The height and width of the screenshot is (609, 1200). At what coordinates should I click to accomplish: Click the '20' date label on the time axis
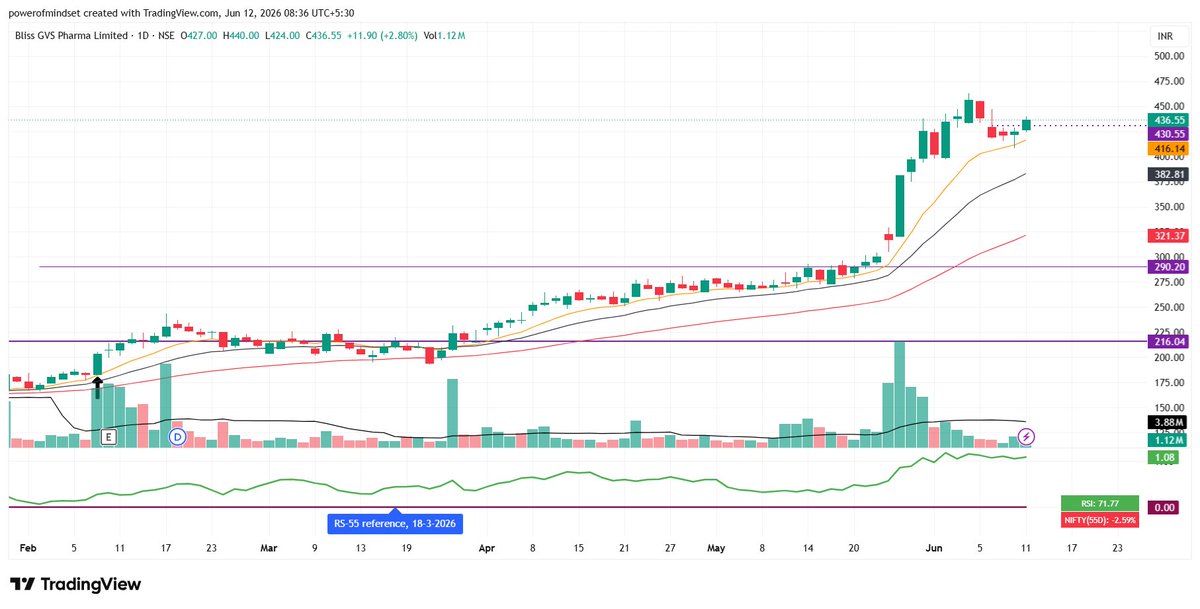(854, 549)
